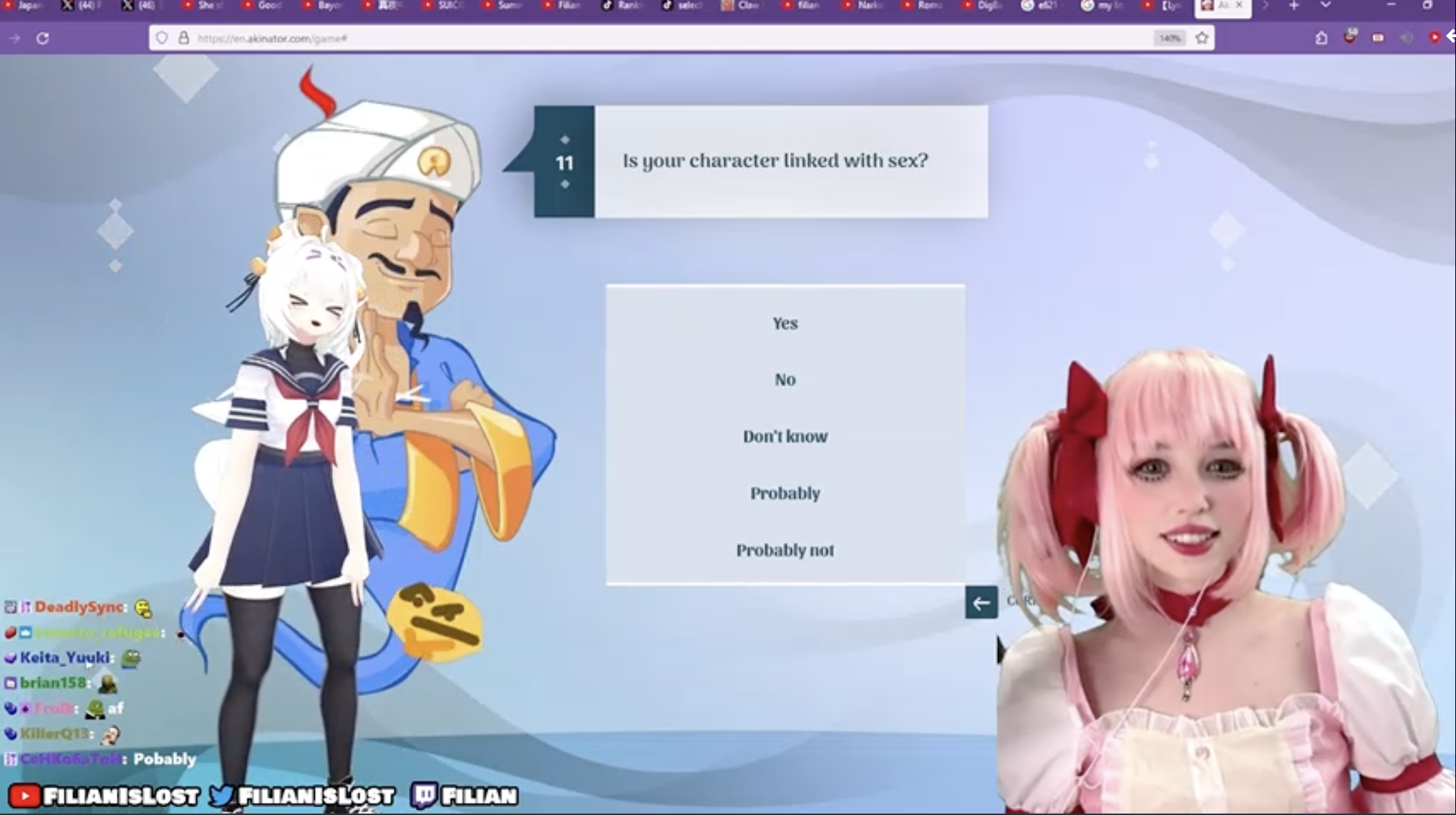Choose the "Probably" answer
The image size is (1456, 815).
coord(785,493)
